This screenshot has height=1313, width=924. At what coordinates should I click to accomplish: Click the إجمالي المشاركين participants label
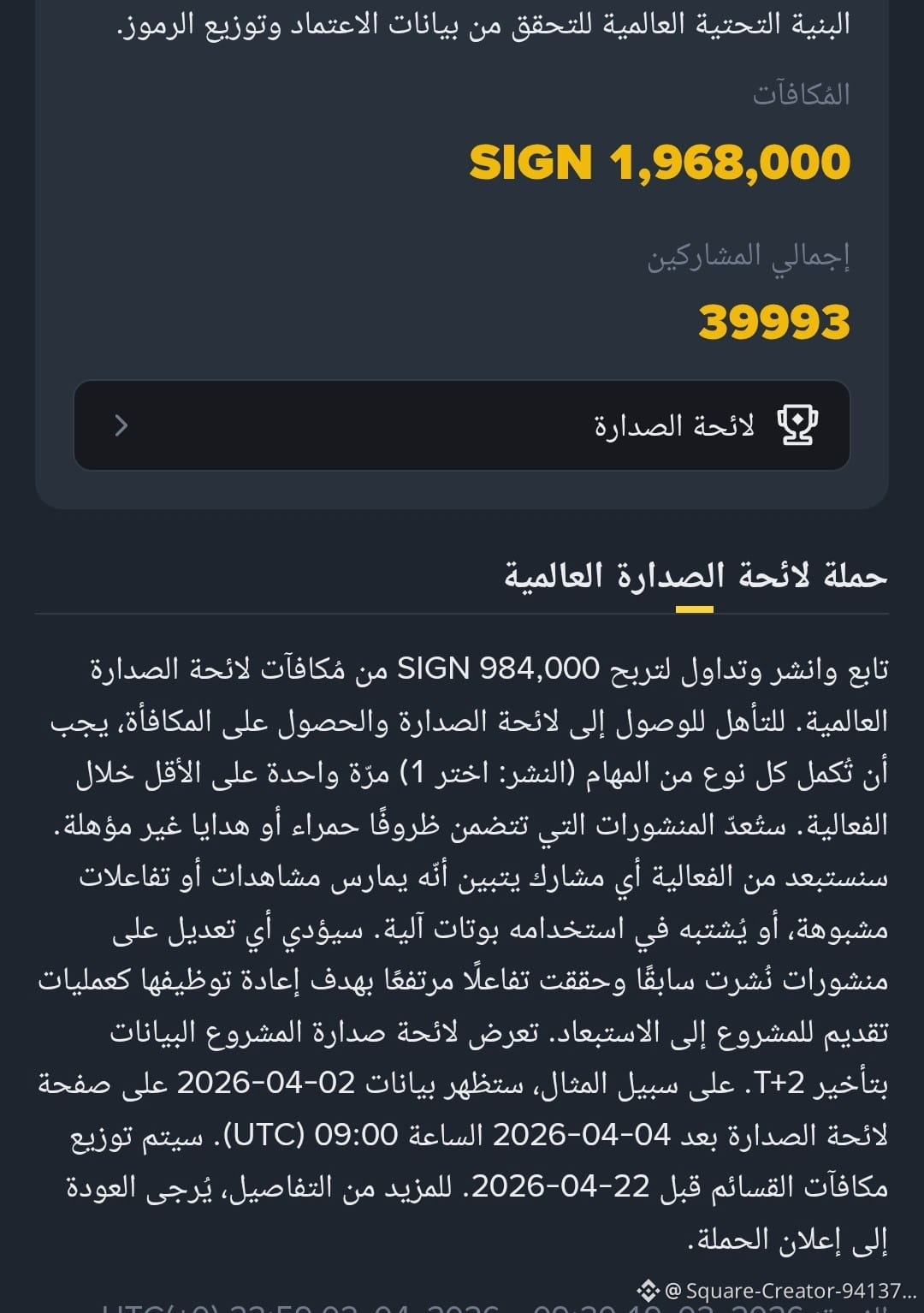[749, 256]
